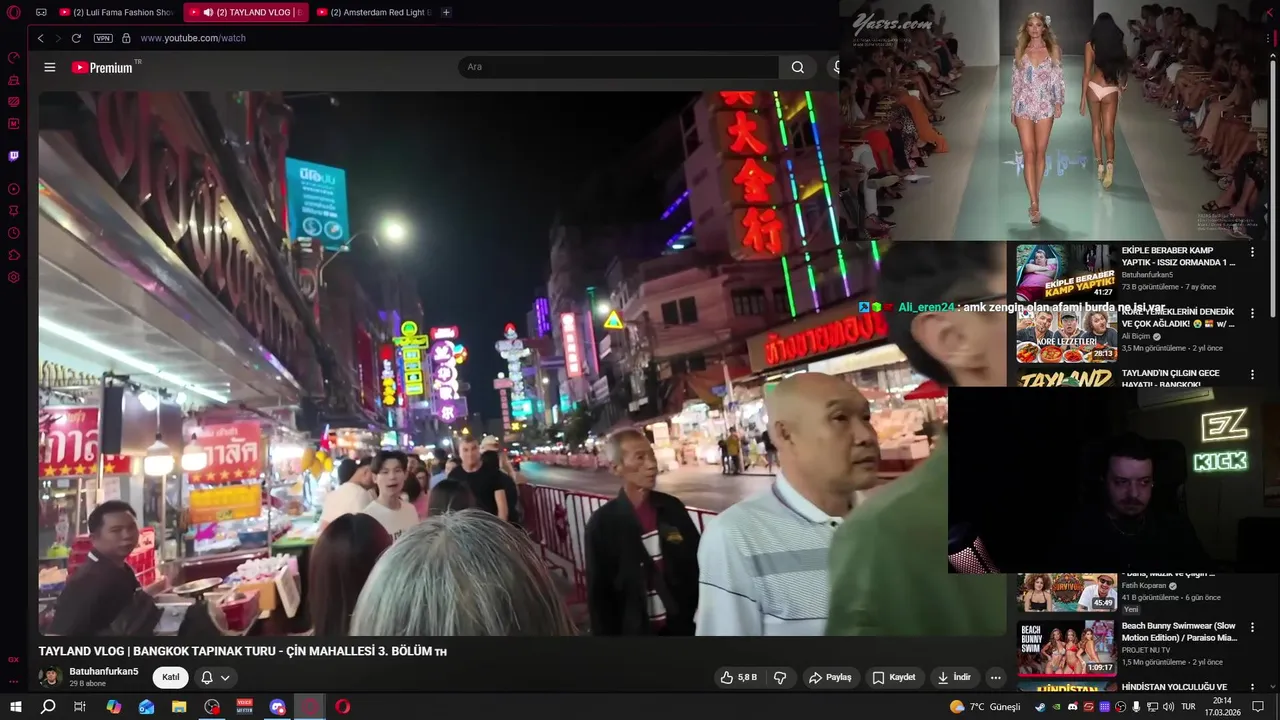The image size is (1280, 720).
Task: Open red Opera browser taskbar icon
Action: coord(343,706)
